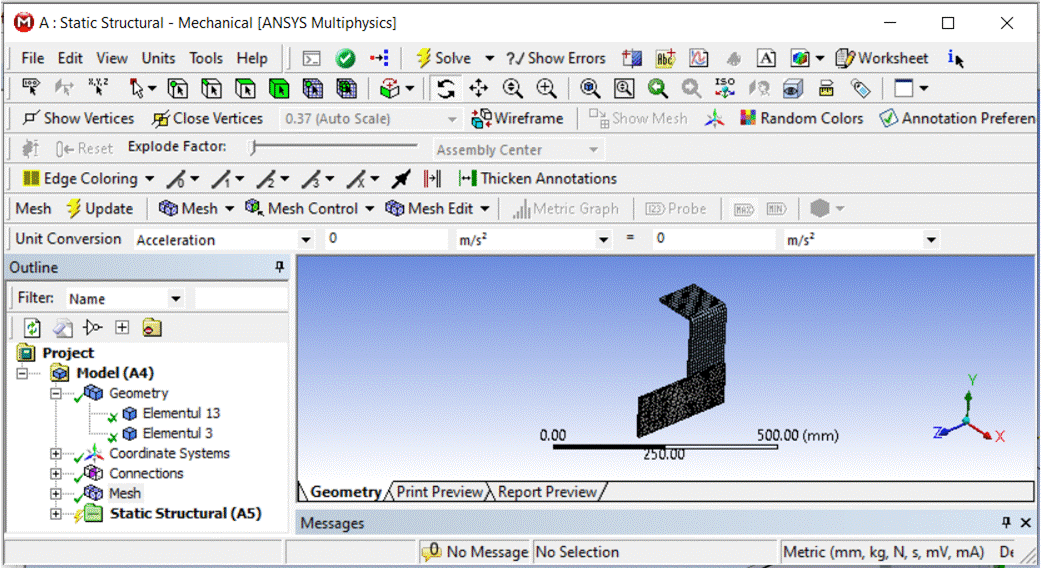Open the Filter Name dropdown

[175, 299]
